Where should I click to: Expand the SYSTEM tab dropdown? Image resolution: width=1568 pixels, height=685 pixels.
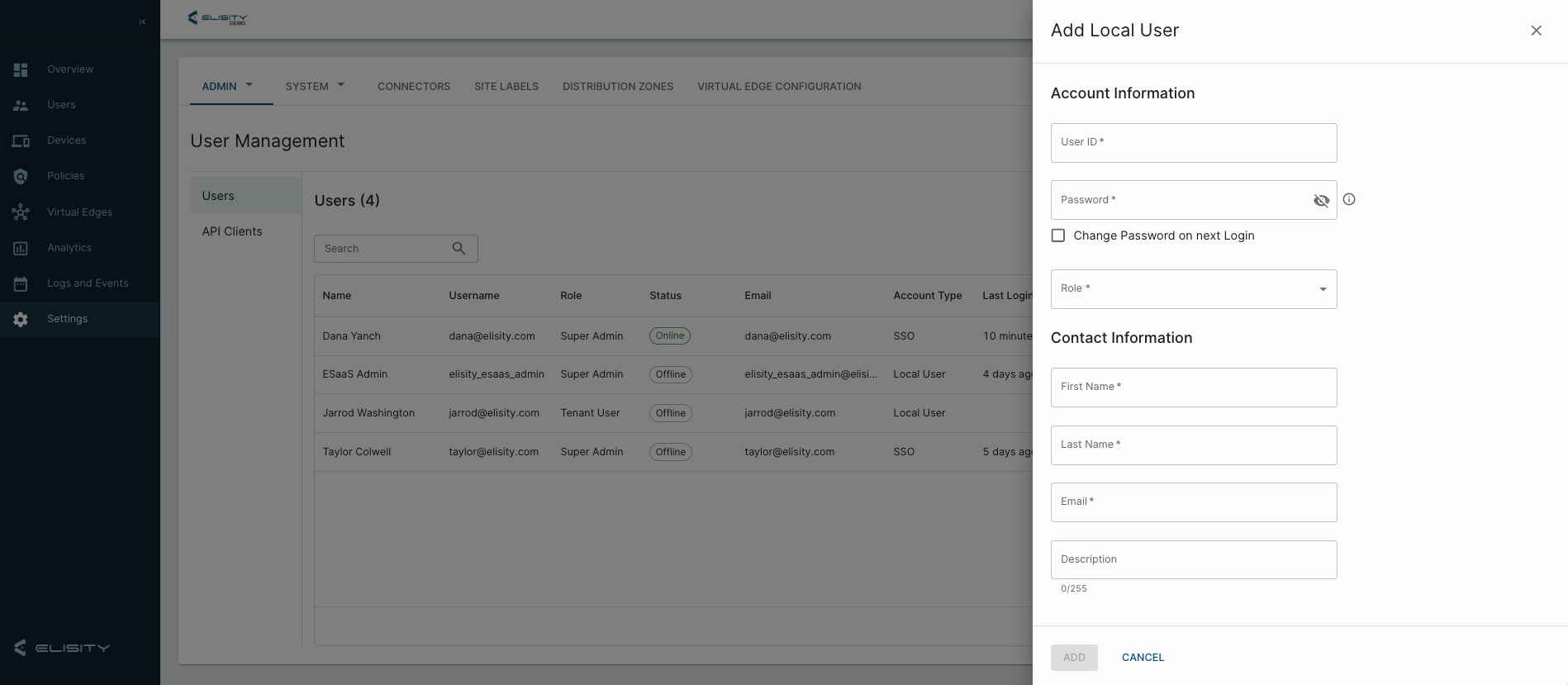[x=341, y=84]
